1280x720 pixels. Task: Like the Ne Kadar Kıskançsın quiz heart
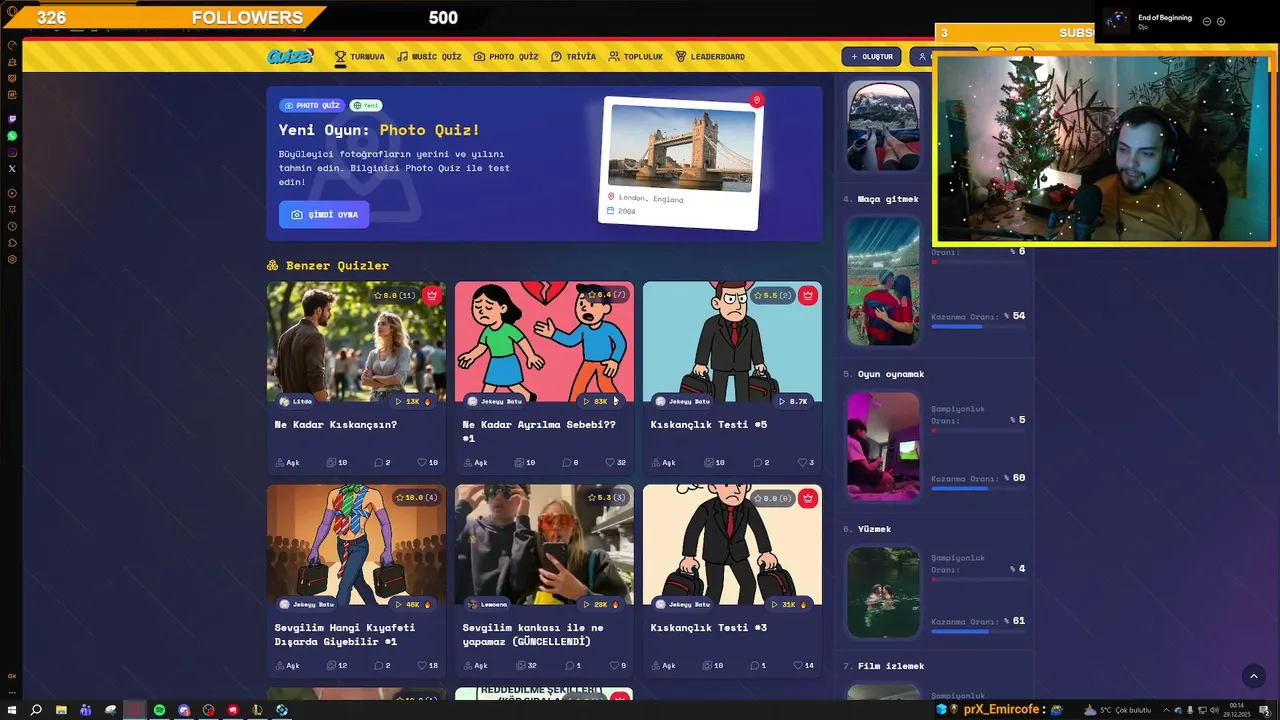click(x=427, y=463)
